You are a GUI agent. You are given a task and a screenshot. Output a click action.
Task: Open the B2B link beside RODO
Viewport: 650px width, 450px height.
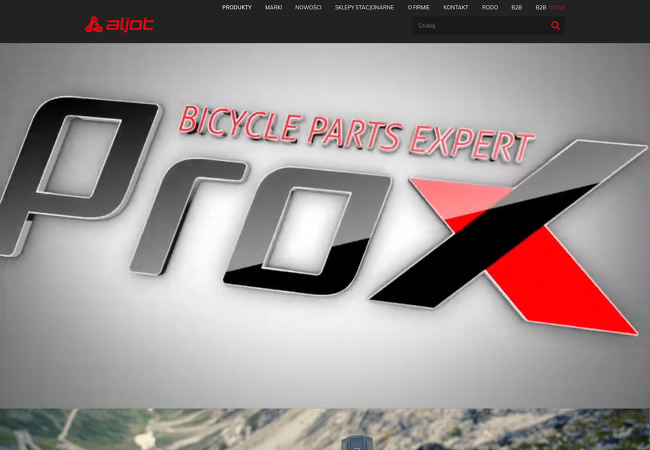517,7
